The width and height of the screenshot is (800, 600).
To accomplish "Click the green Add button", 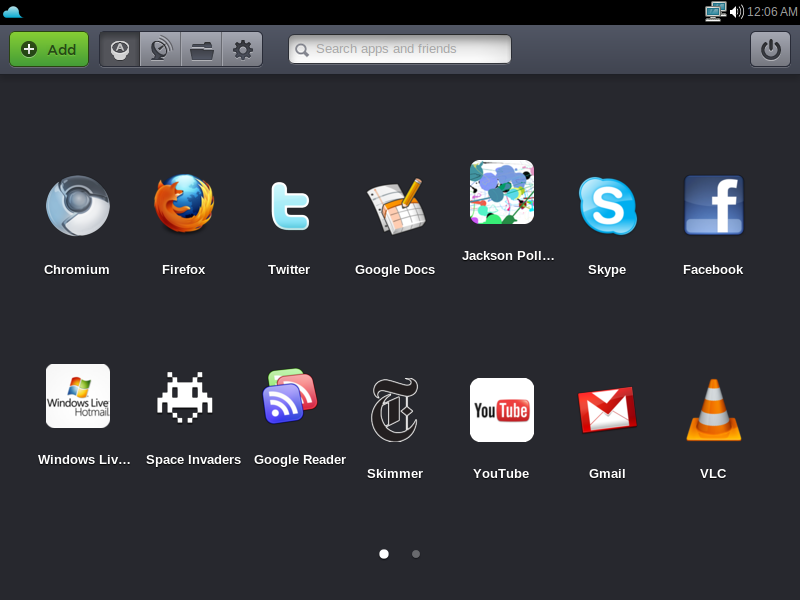I will tap(49, 49).
